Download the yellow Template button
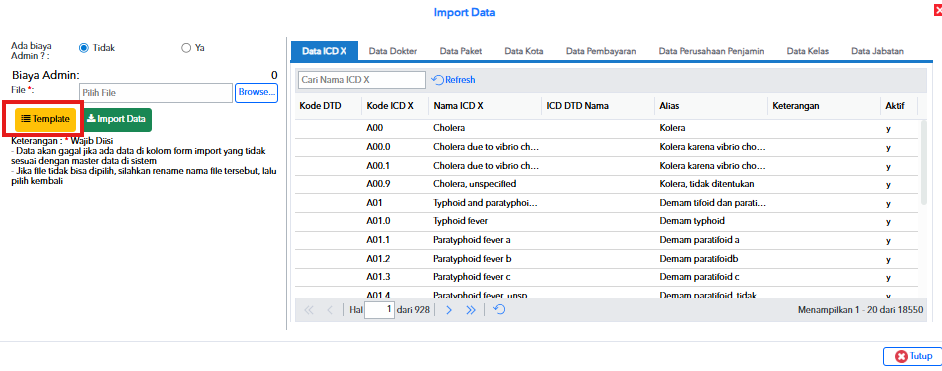Viewport: 942px width, 371px height. pyautogui.click(x=46, y=119)
